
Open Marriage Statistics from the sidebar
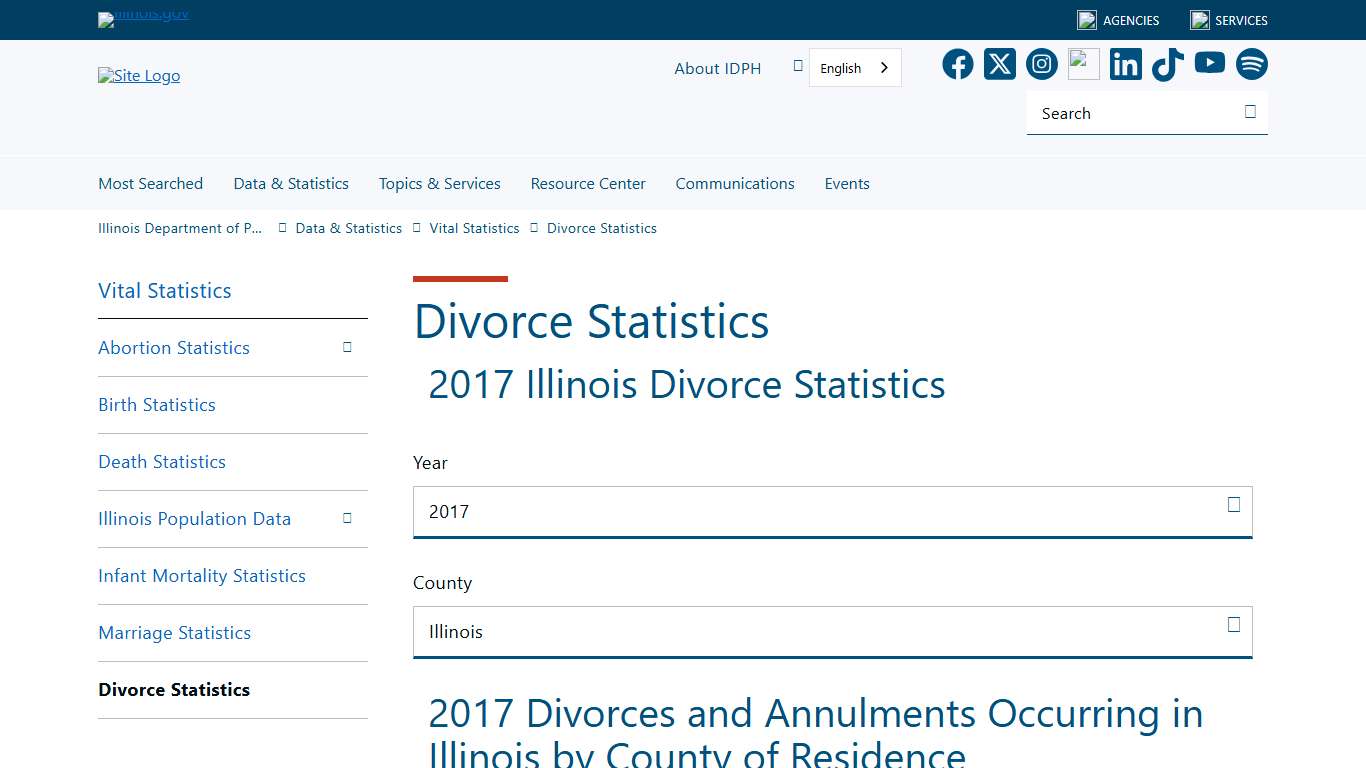174,633
